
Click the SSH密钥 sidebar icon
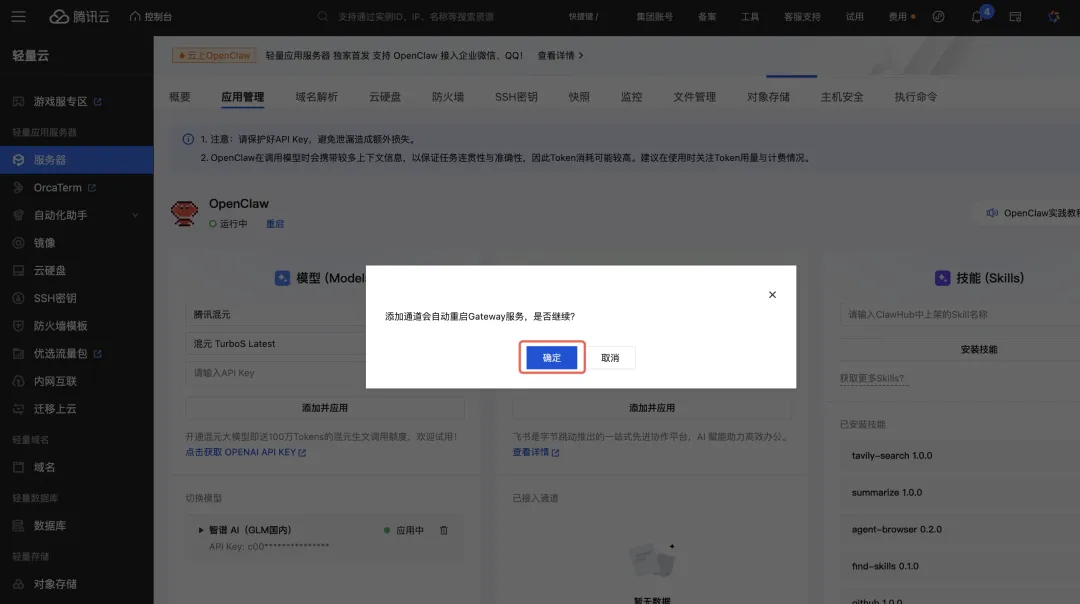tap(19, 298)
